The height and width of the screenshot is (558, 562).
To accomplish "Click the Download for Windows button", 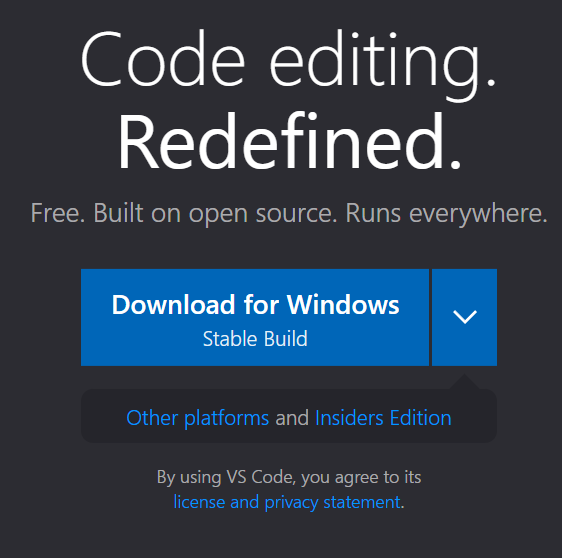I will (255, 317).
